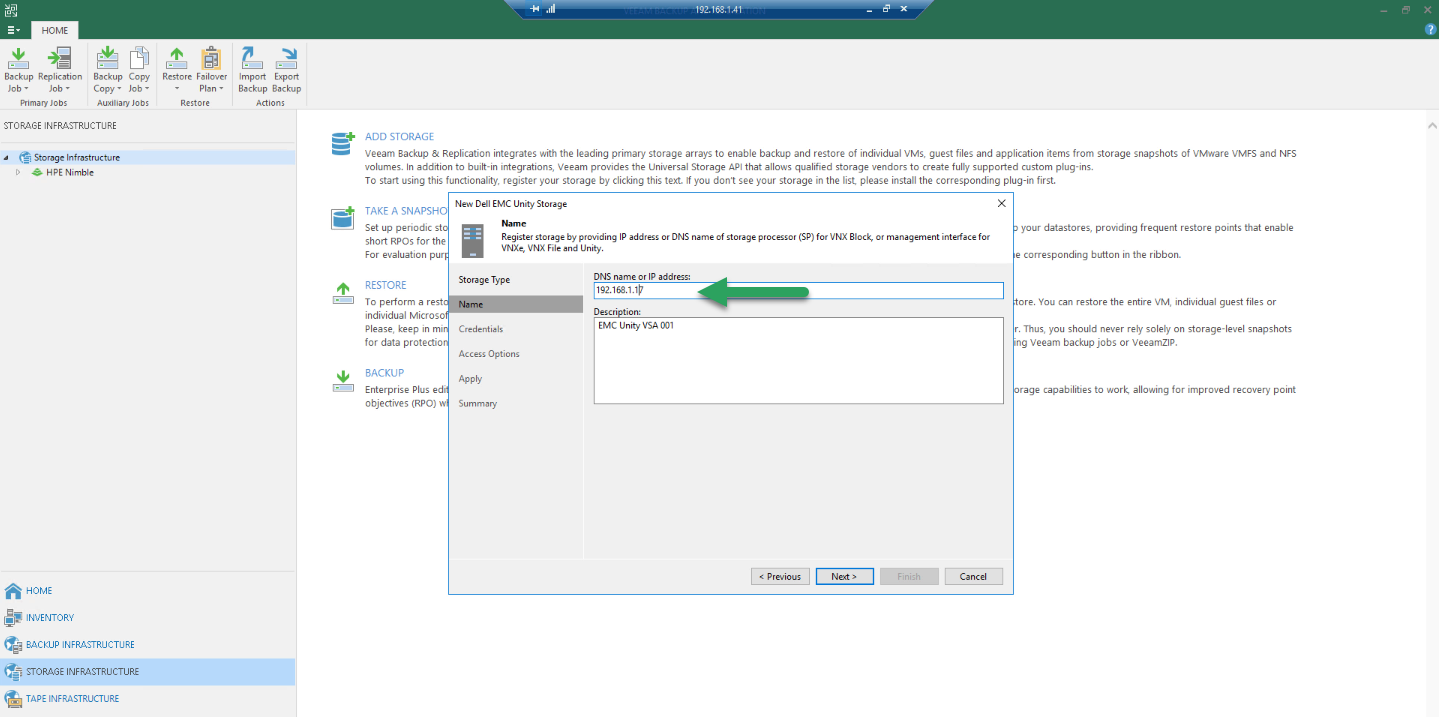Expand the HPE Nimble tree node

point(18,172)
